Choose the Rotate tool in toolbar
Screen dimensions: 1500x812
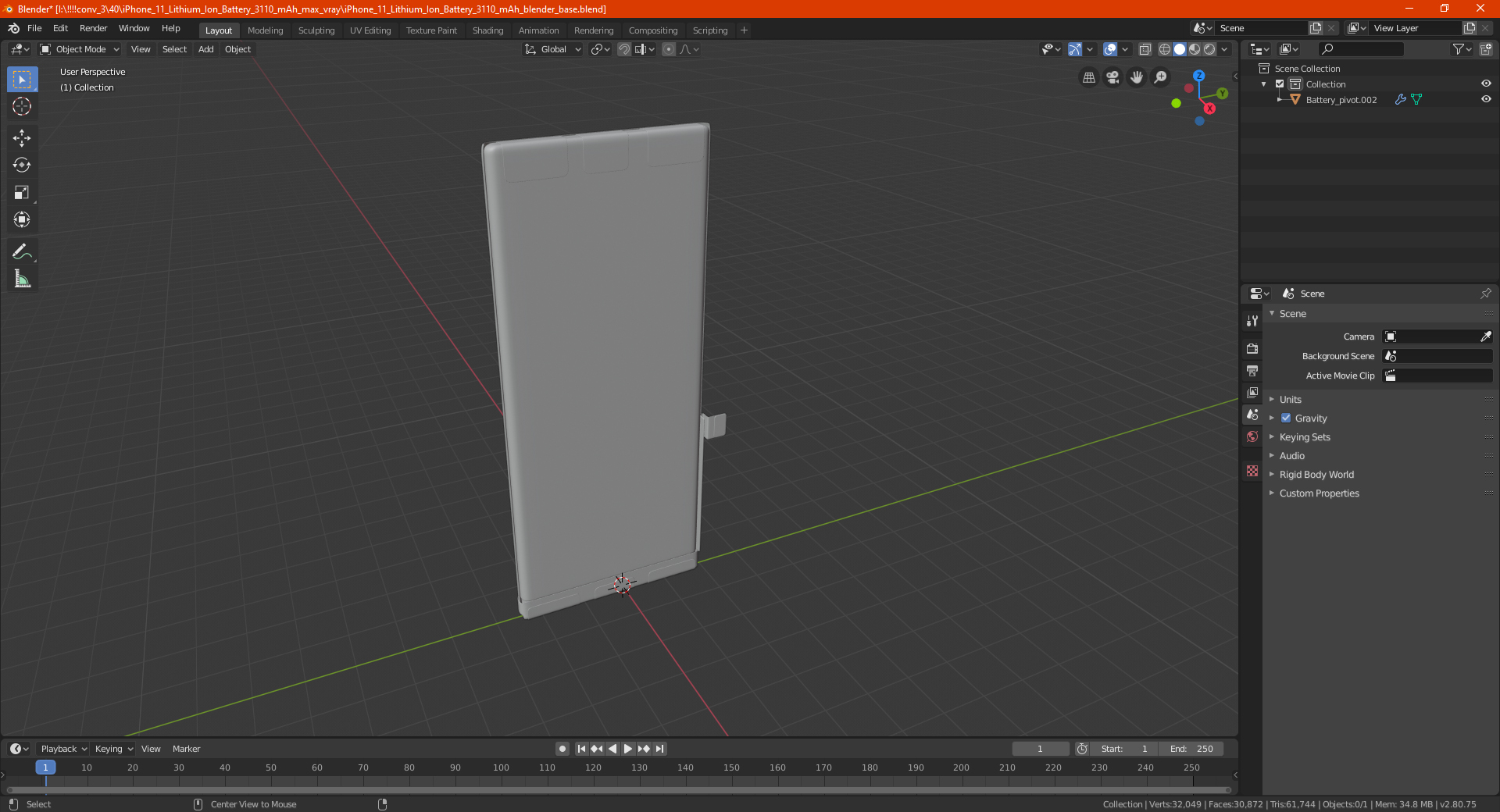[x=22, y=165]
